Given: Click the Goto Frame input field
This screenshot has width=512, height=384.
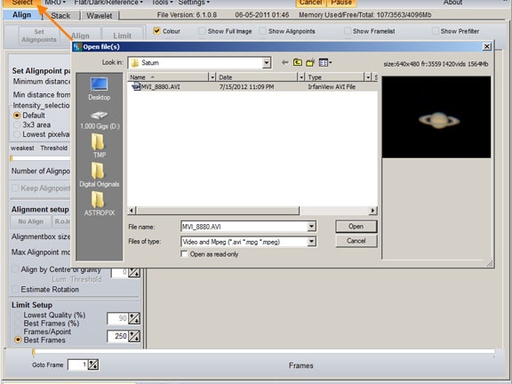Looking at the screenshot, I should coord(78,365).
